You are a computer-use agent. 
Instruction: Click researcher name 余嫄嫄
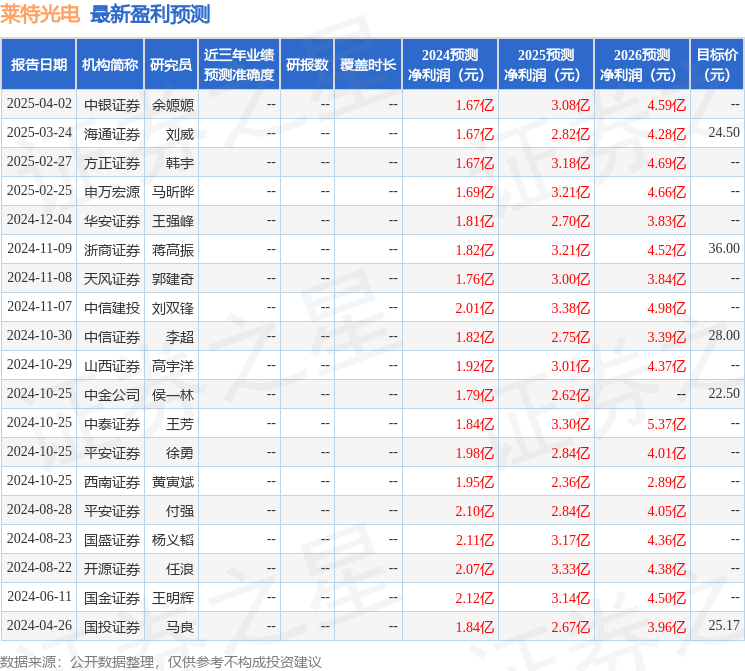173,105
